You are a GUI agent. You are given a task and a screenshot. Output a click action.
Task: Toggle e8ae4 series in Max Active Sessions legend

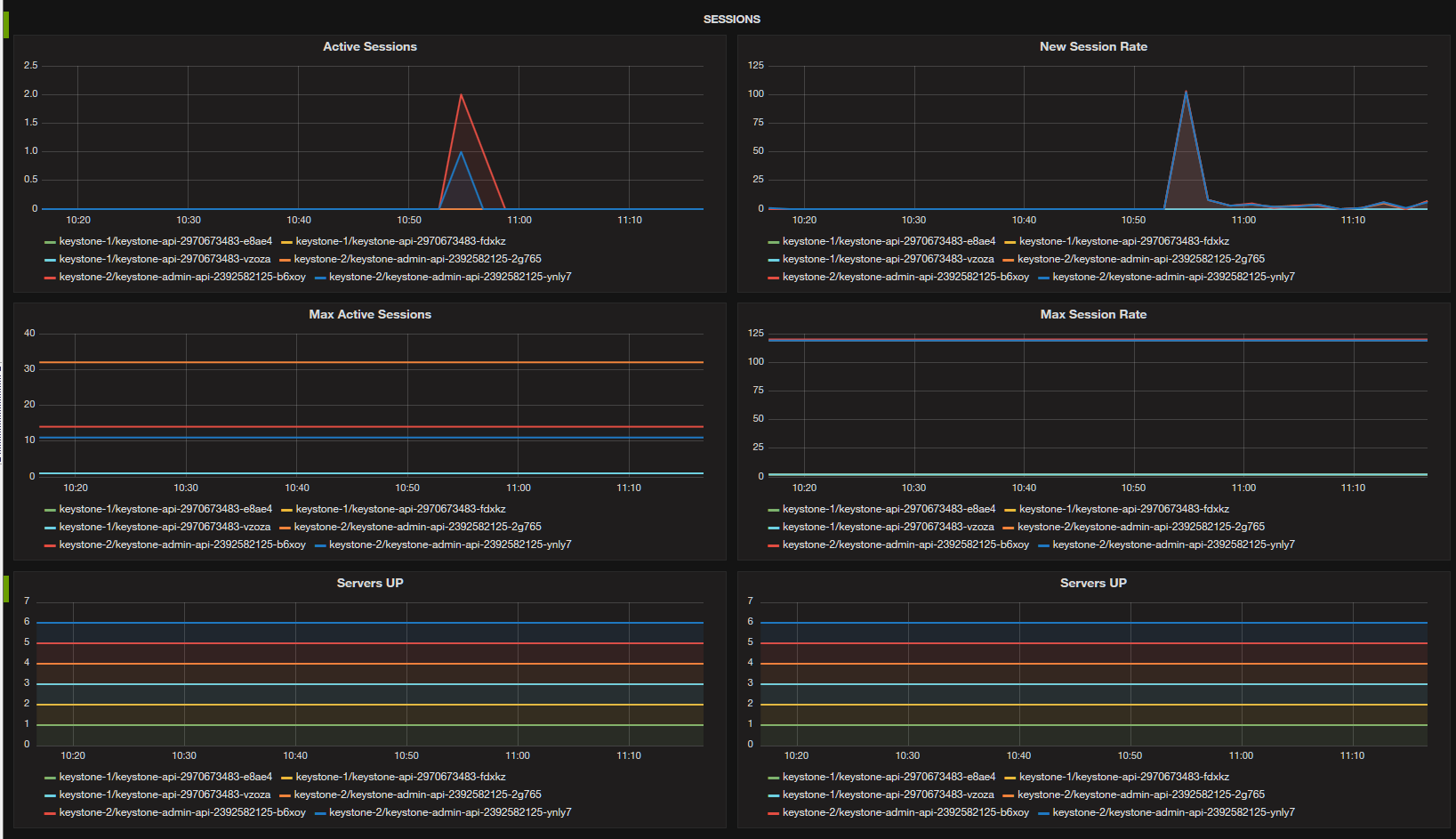pyautogui.click(x=165, y=509)
